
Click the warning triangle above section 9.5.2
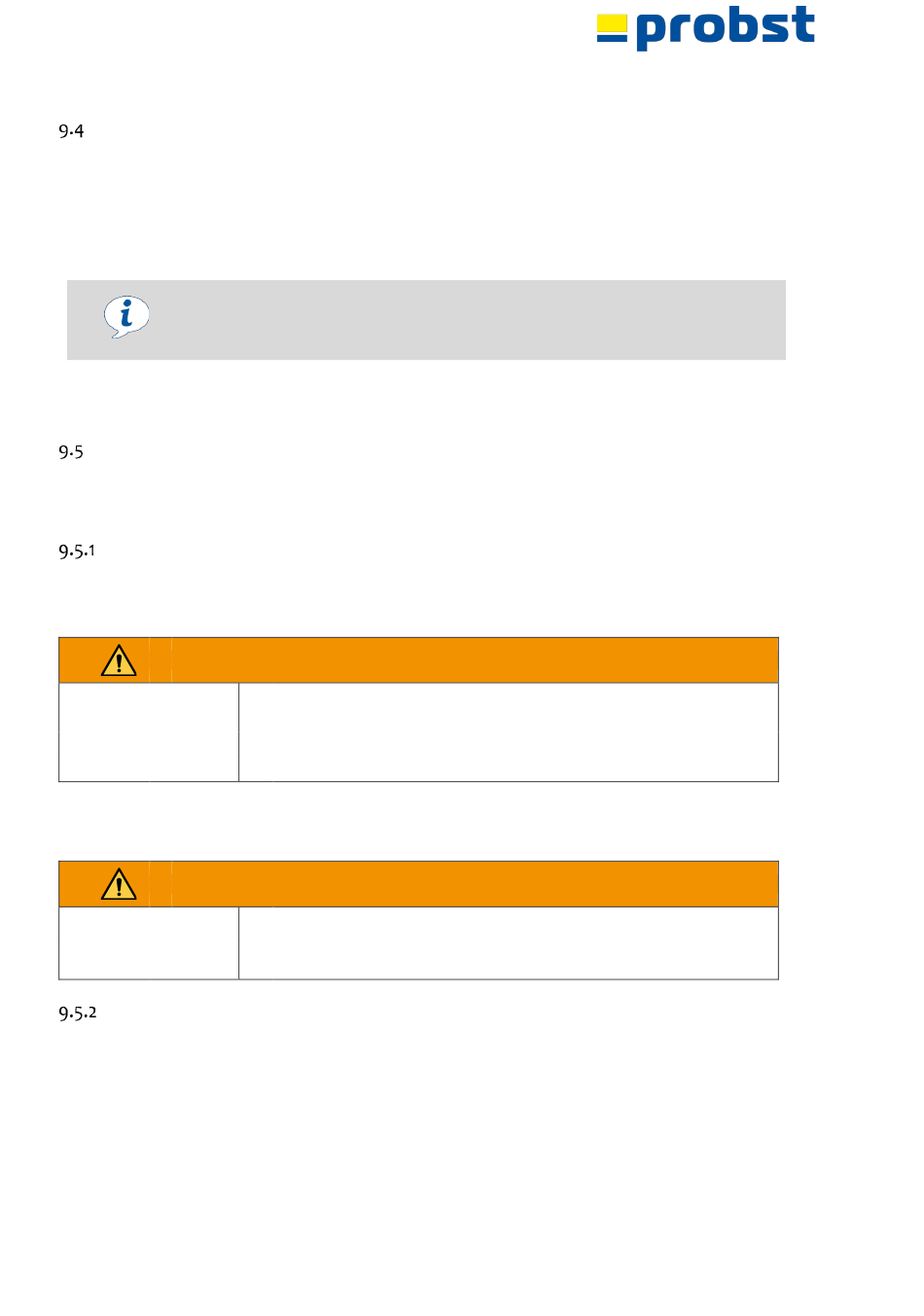(x=119, y=884)
